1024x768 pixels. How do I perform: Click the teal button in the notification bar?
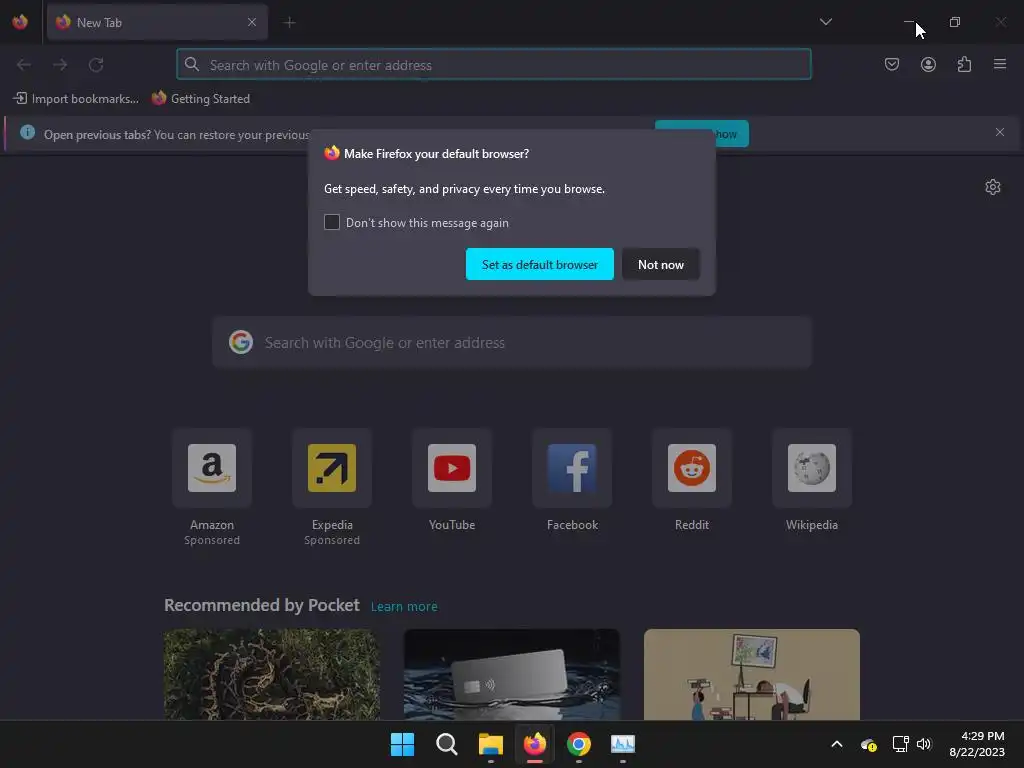coord(732,134)
